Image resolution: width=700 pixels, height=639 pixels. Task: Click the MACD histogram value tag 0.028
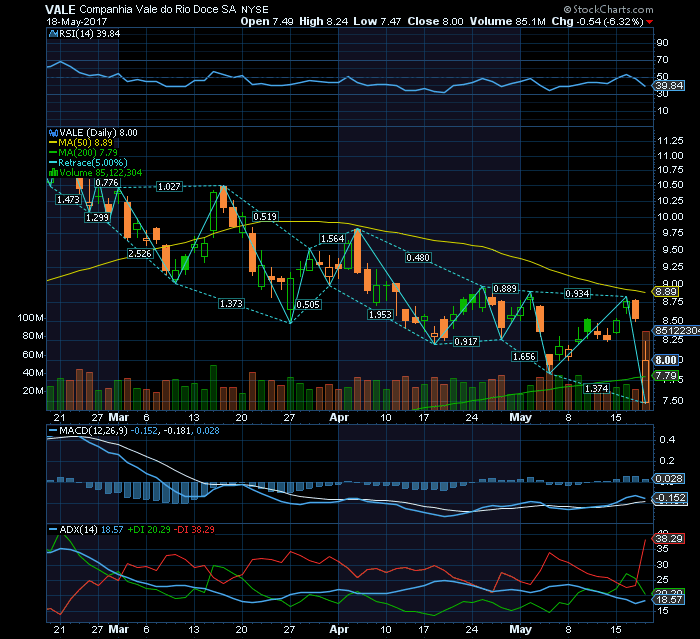pyautogui.click(x=669, y=479)
